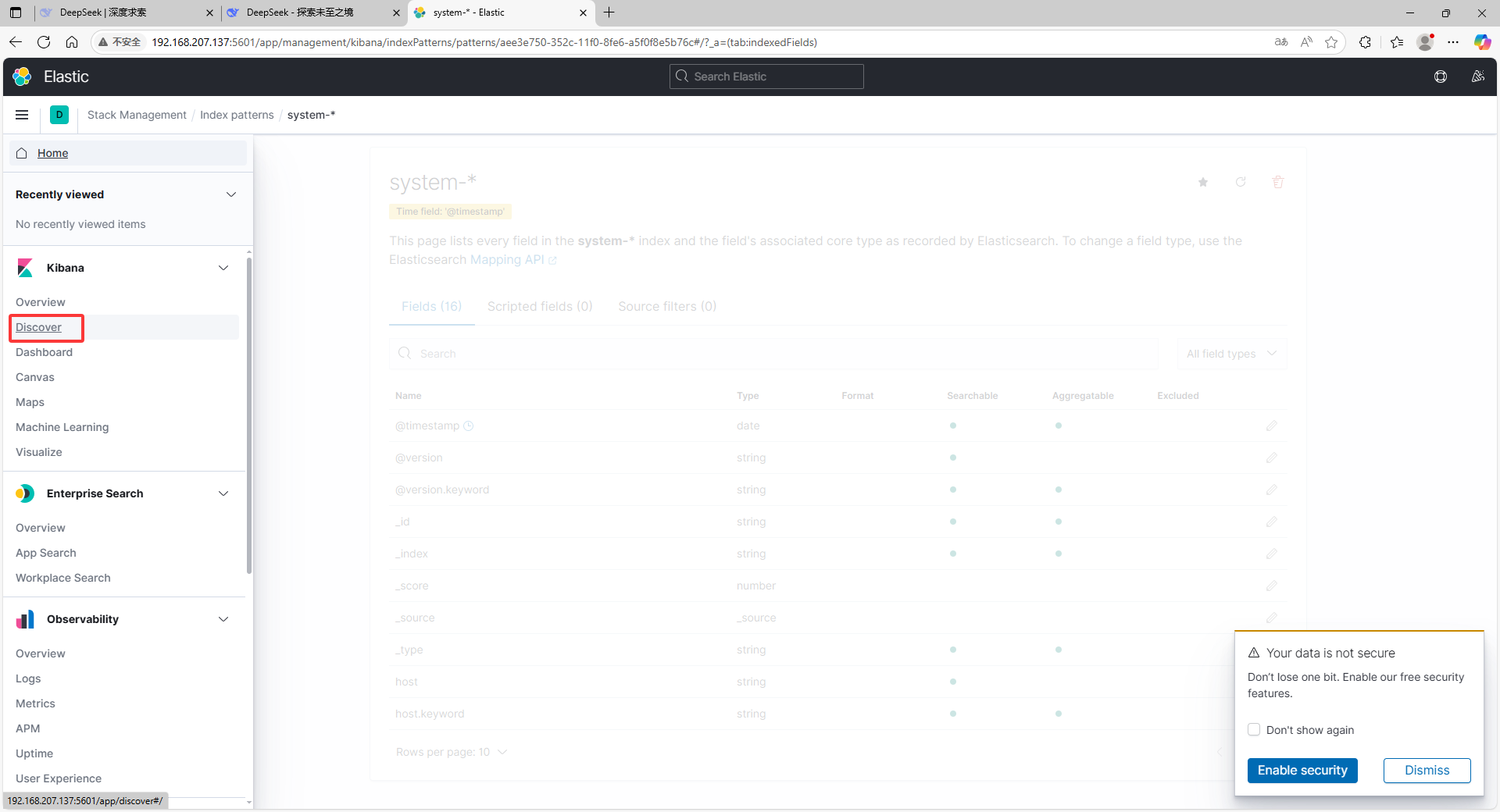The image size is (1500, 812).
Task: Open browser extensions icon
Action: [1365, 42]
